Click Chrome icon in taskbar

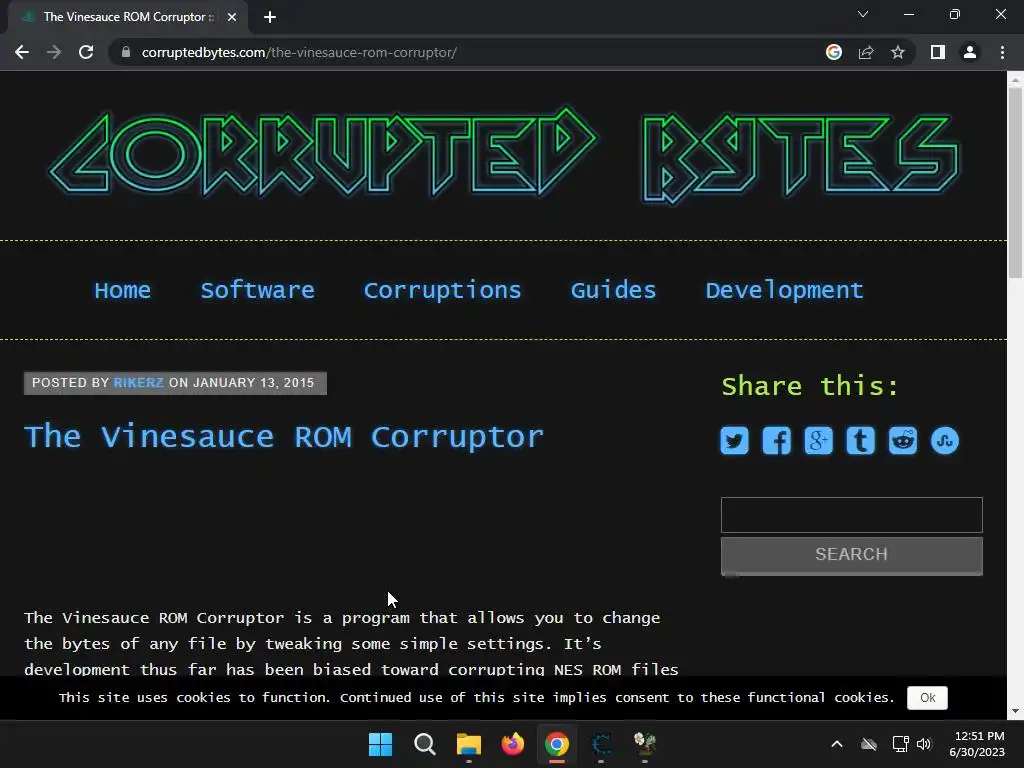[x=556, y=744]
